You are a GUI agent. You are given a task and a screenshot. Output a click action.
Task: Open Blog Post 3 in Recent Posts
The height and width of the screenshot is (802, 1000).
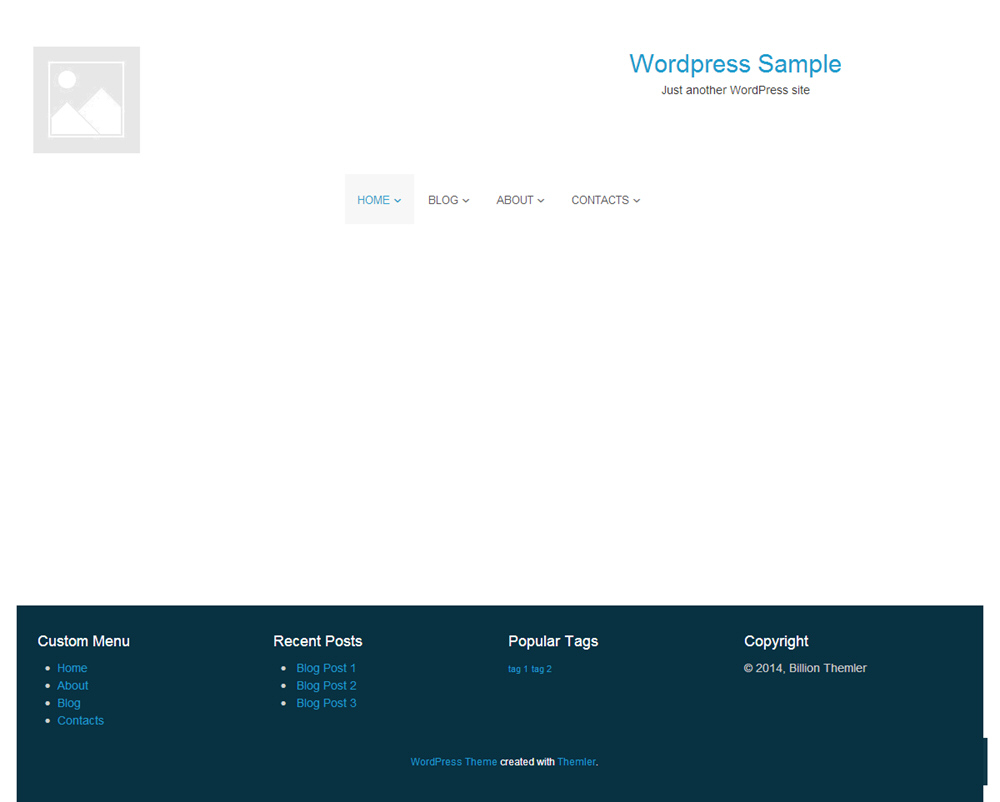pos(327,703)
